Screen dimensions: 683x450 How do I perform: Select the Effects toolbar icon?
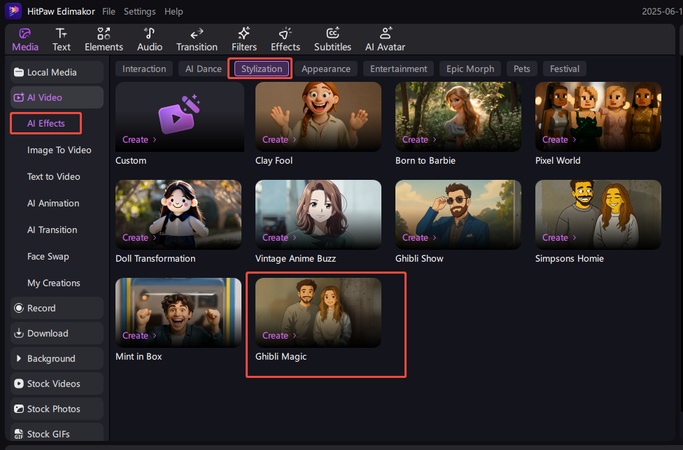click(x=285, y=39)
